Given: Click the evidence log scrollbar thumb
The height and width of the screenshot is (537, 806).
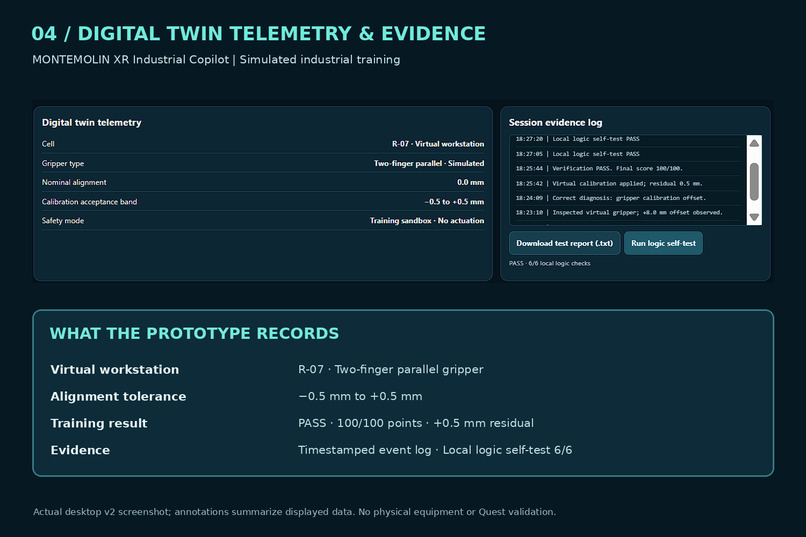Looking at the screenshot, I should click(x=754, y=181).
